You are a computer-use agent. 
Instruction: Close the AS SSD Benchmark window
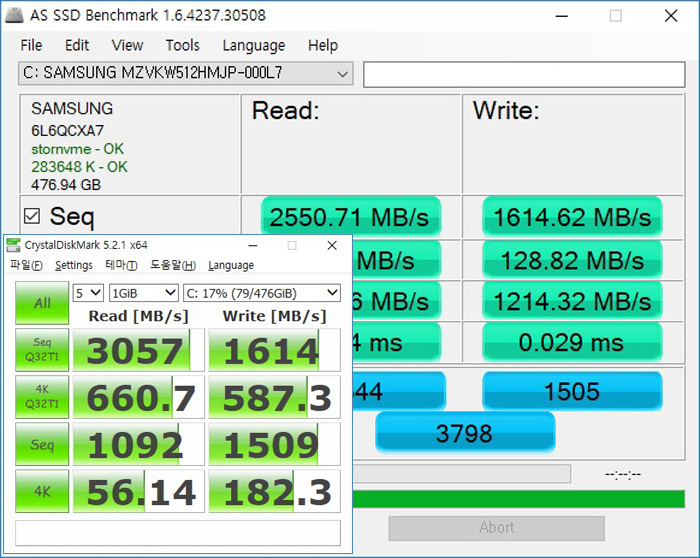pyautogui.click(x=671, y=16)
